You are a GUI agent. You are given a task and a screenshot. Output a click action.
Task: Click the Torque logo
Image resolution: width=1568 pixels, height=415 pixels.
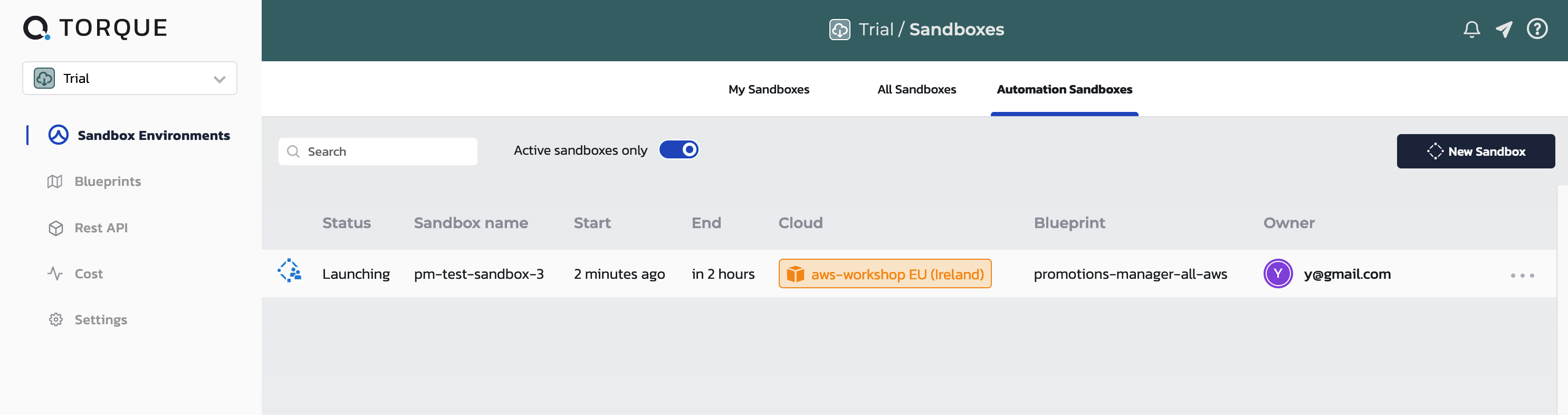pos(95,28)
